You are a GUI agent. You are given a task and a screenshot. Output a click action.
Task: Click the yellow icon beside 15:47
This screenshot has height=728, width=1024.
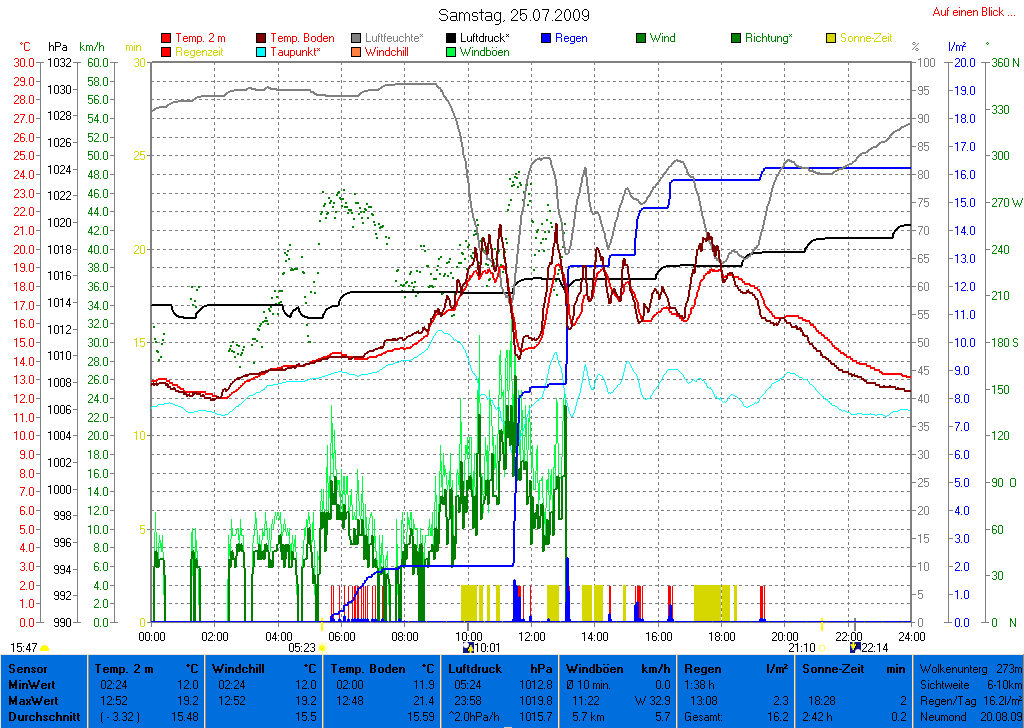tap(45, 649)
